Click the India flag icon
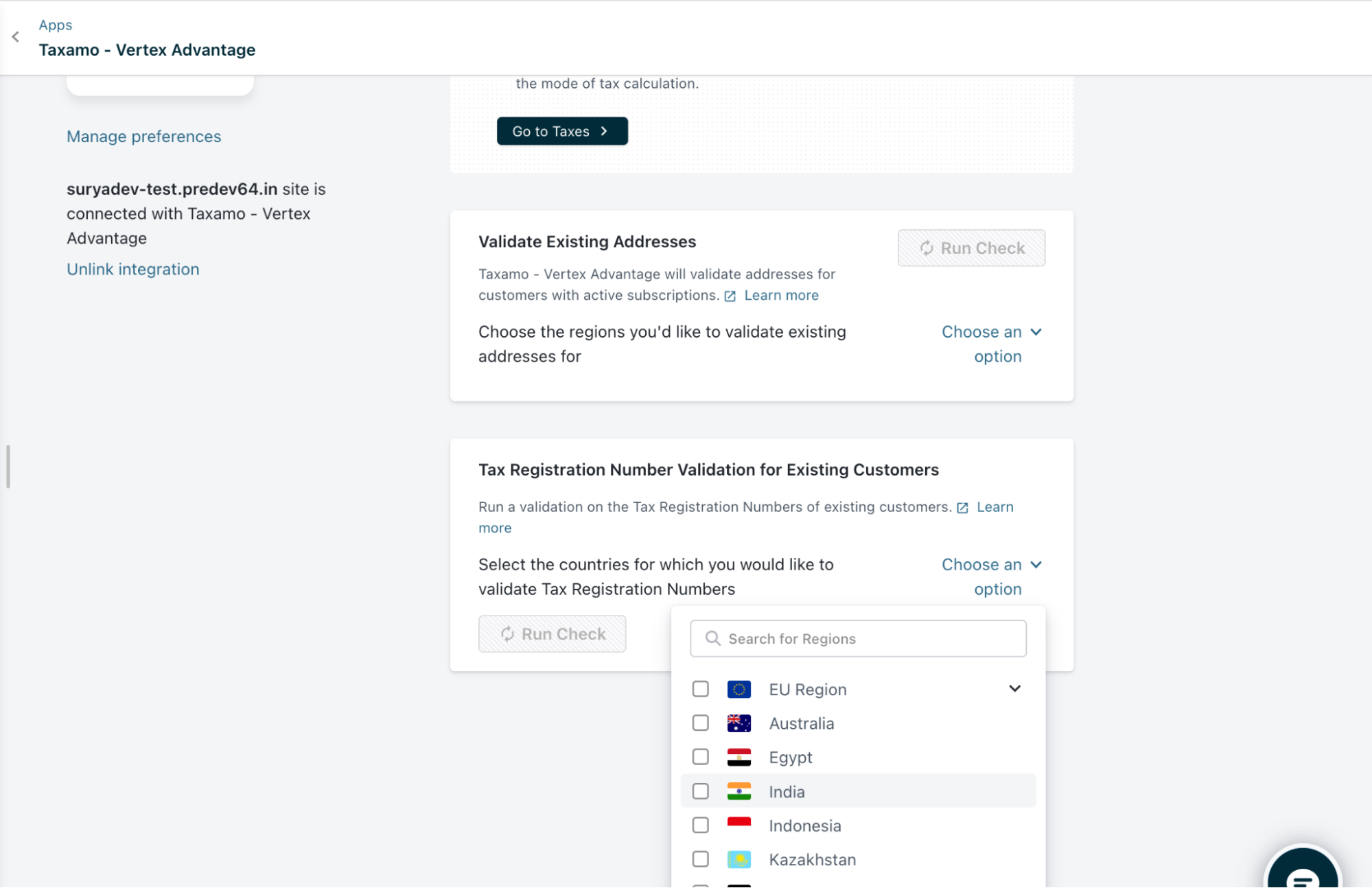This screenshot has height=888, width=1372. (x=739, y=791)
